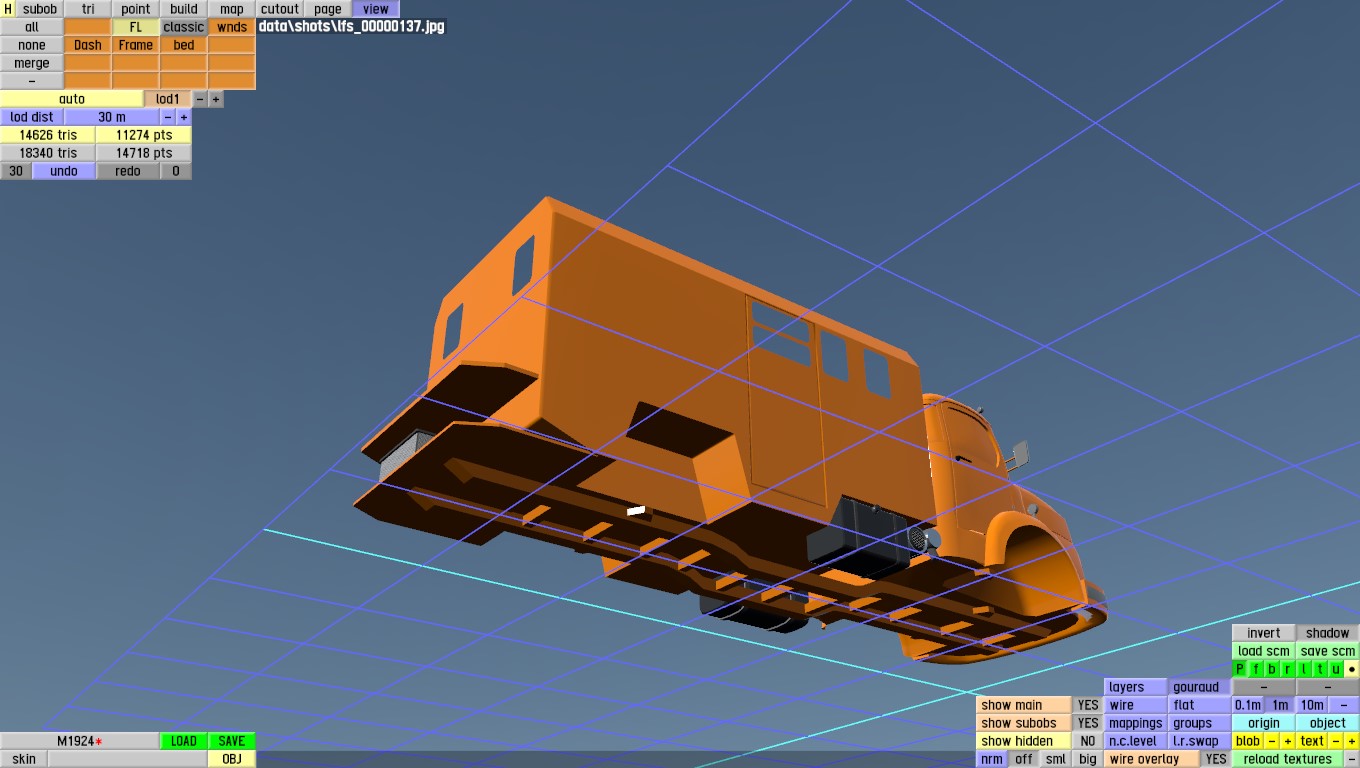Click the 14718 pts count
The width and height of the screenshot is (1360, 768).
pos(144,153)
